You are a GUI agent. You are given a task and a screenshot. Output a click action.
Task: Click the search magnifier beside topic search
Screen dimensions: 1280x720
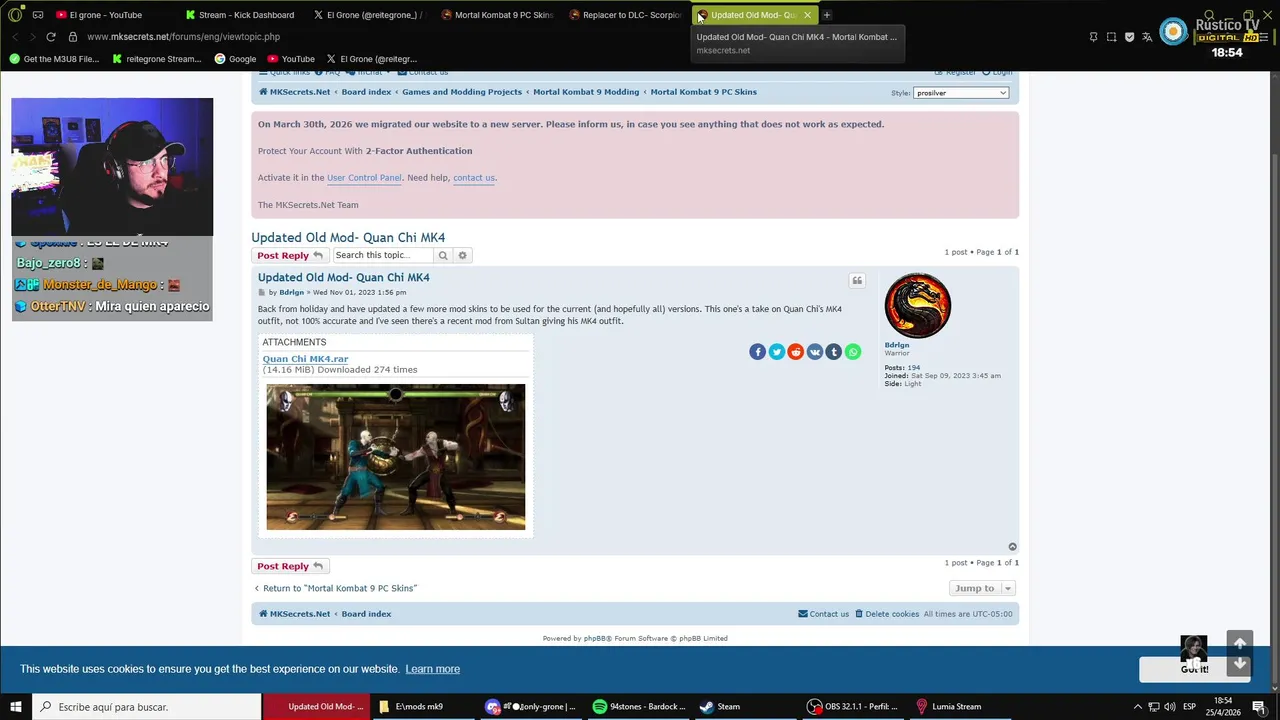point(443,255)
